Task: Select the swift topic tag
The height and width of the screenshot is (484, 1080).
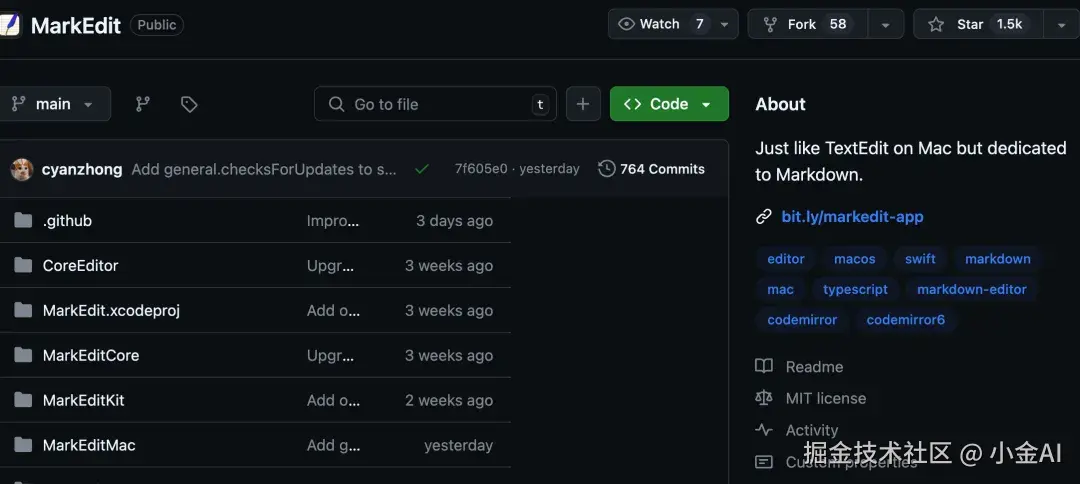Action: pos(920,259)
